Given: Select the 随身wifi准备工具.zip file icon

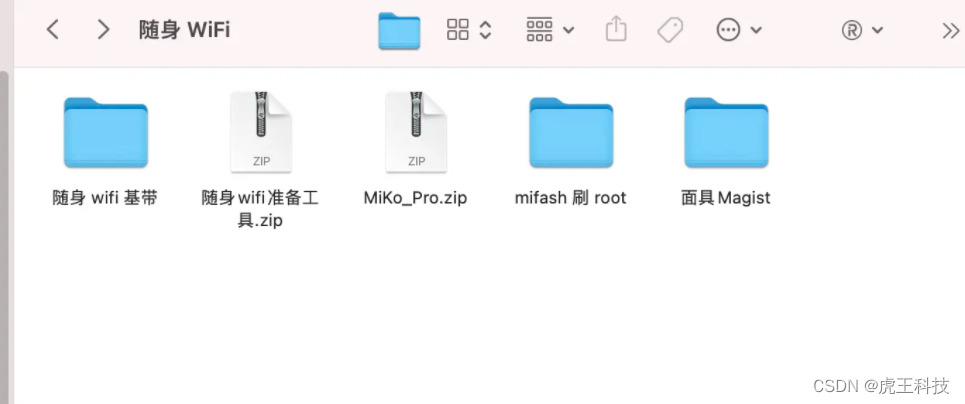Looking at the screenshot, I should (x=261, y=132).
